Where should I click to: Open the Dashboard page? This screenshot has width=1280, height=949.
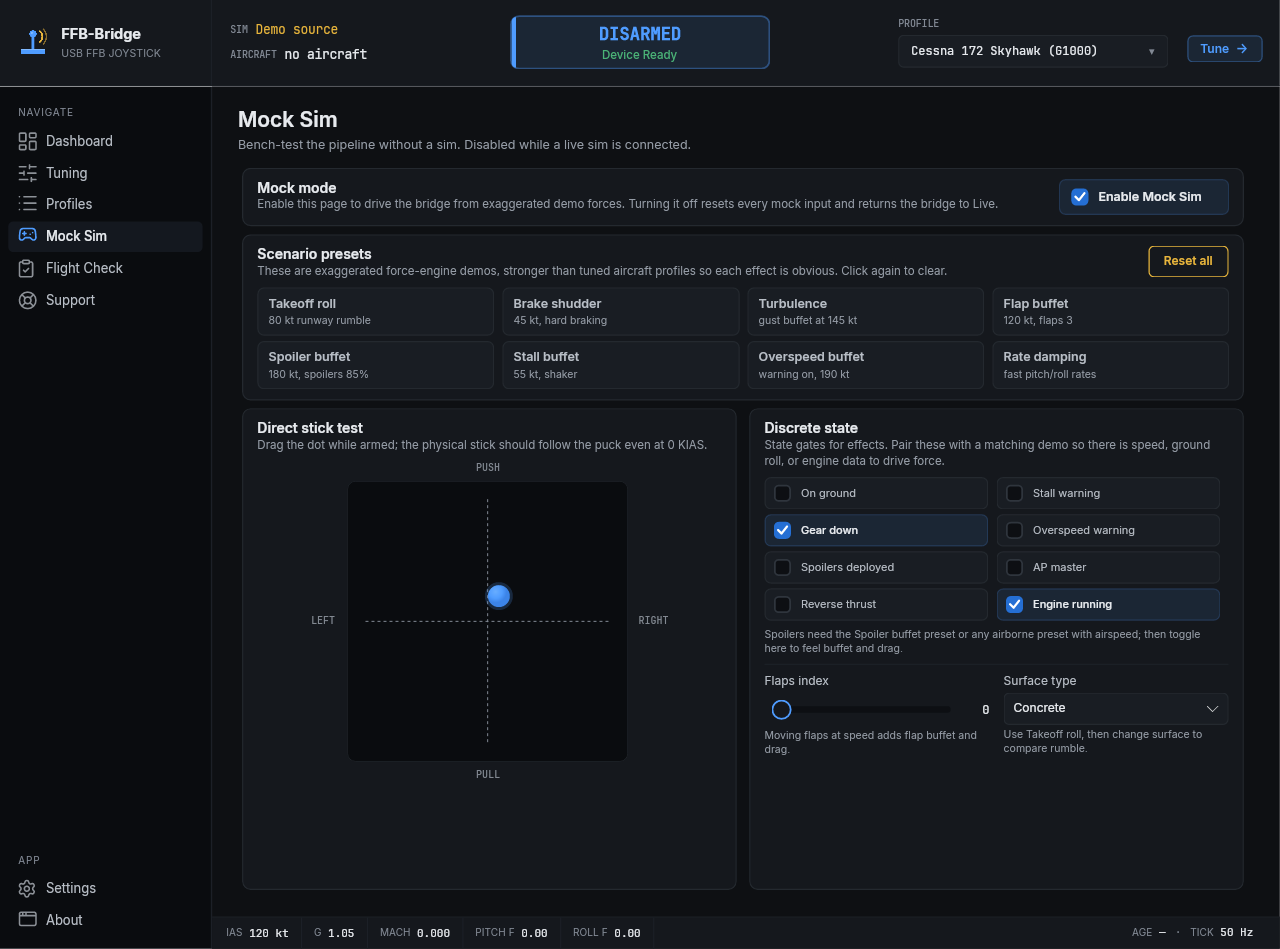105,141
